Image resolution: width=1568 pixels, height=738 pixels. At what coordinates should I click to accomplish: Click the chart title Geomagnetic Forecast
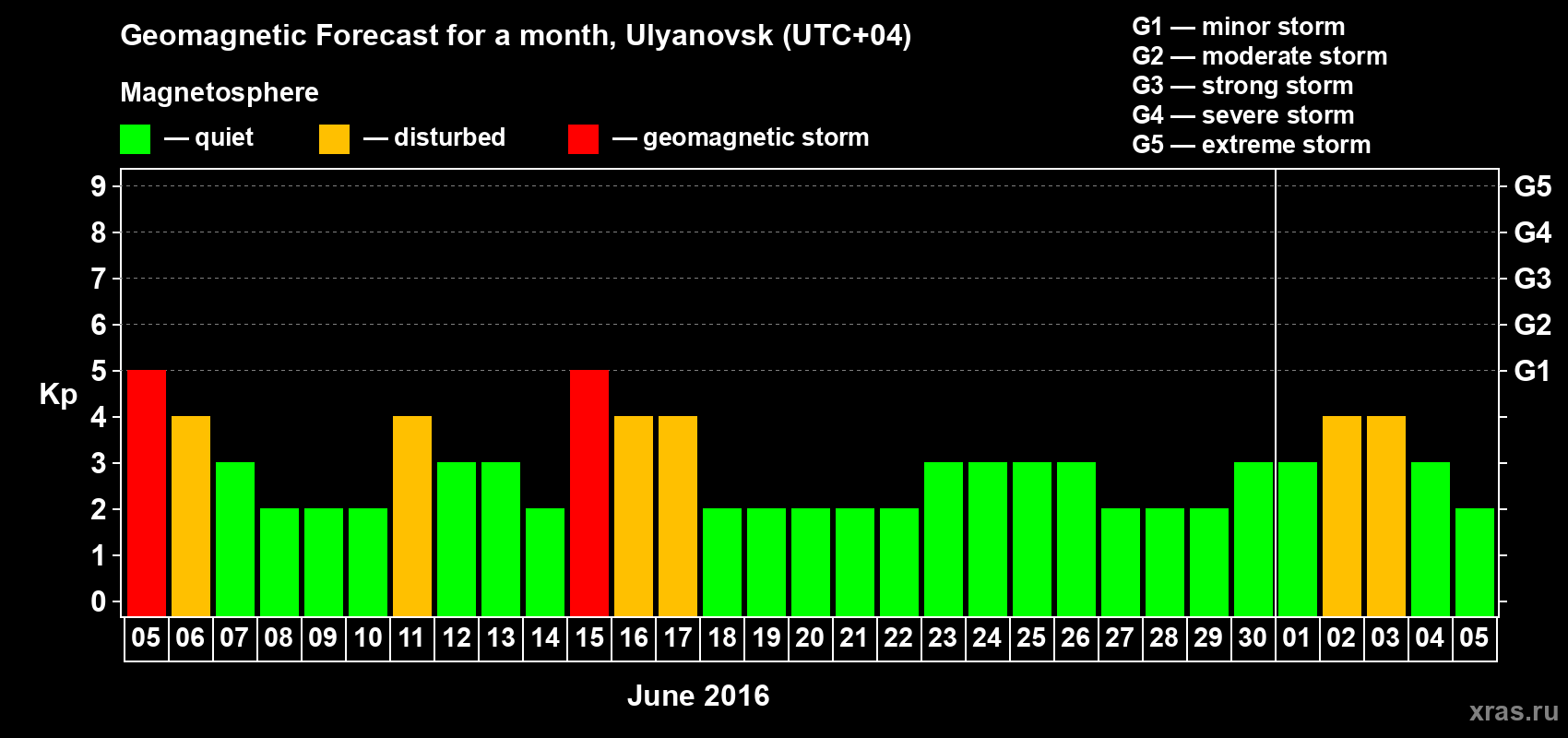(x=516, y=36)
